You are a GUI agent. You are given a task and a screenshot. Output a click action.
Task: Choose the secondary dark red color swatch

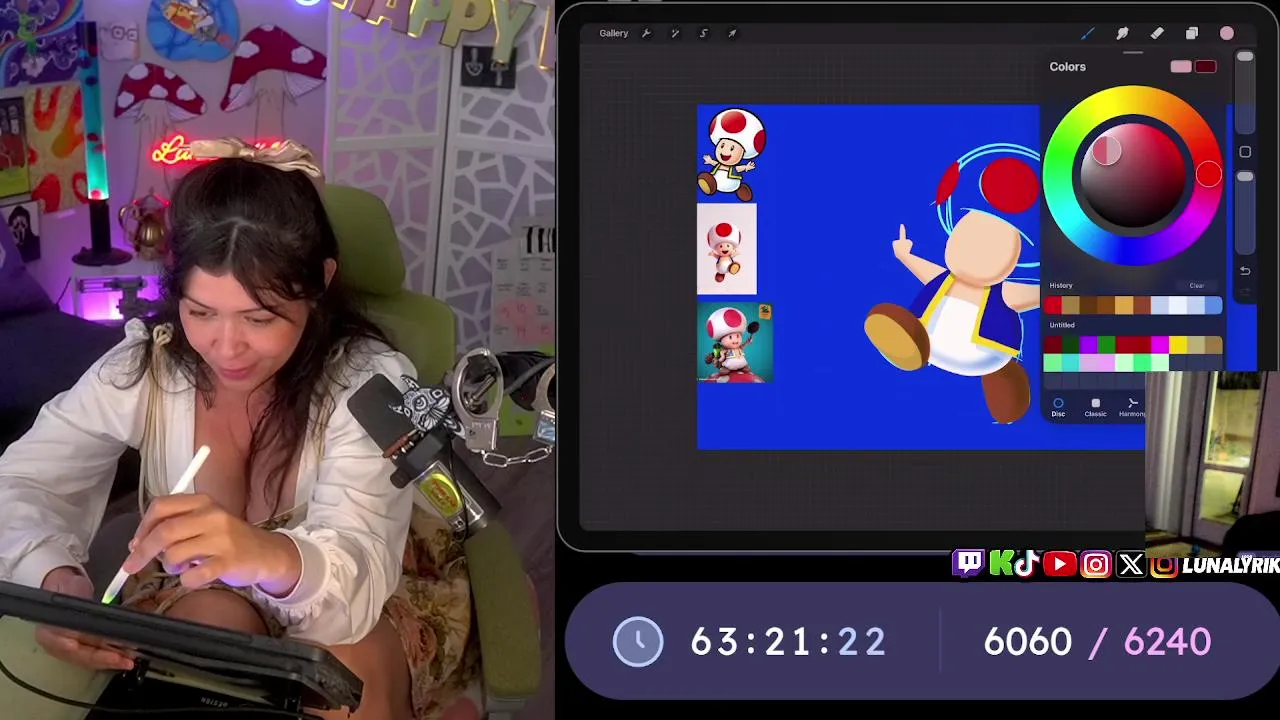(1206, 67)
